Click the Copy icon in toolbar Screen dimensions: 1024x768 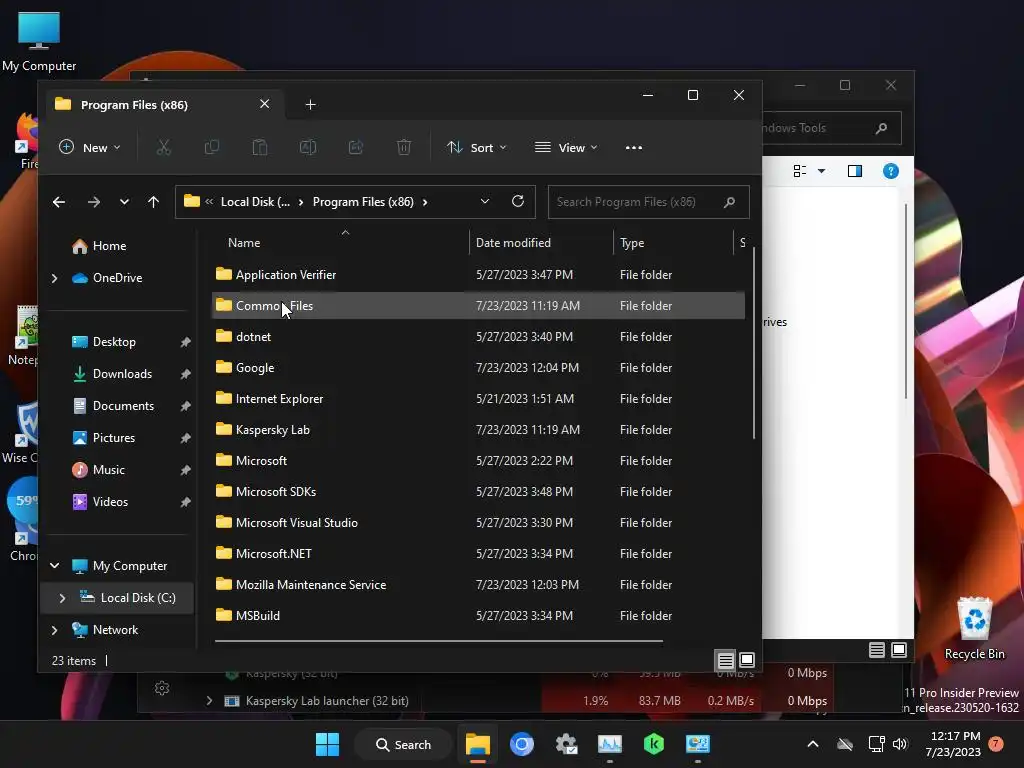click(x=212, y=148)
